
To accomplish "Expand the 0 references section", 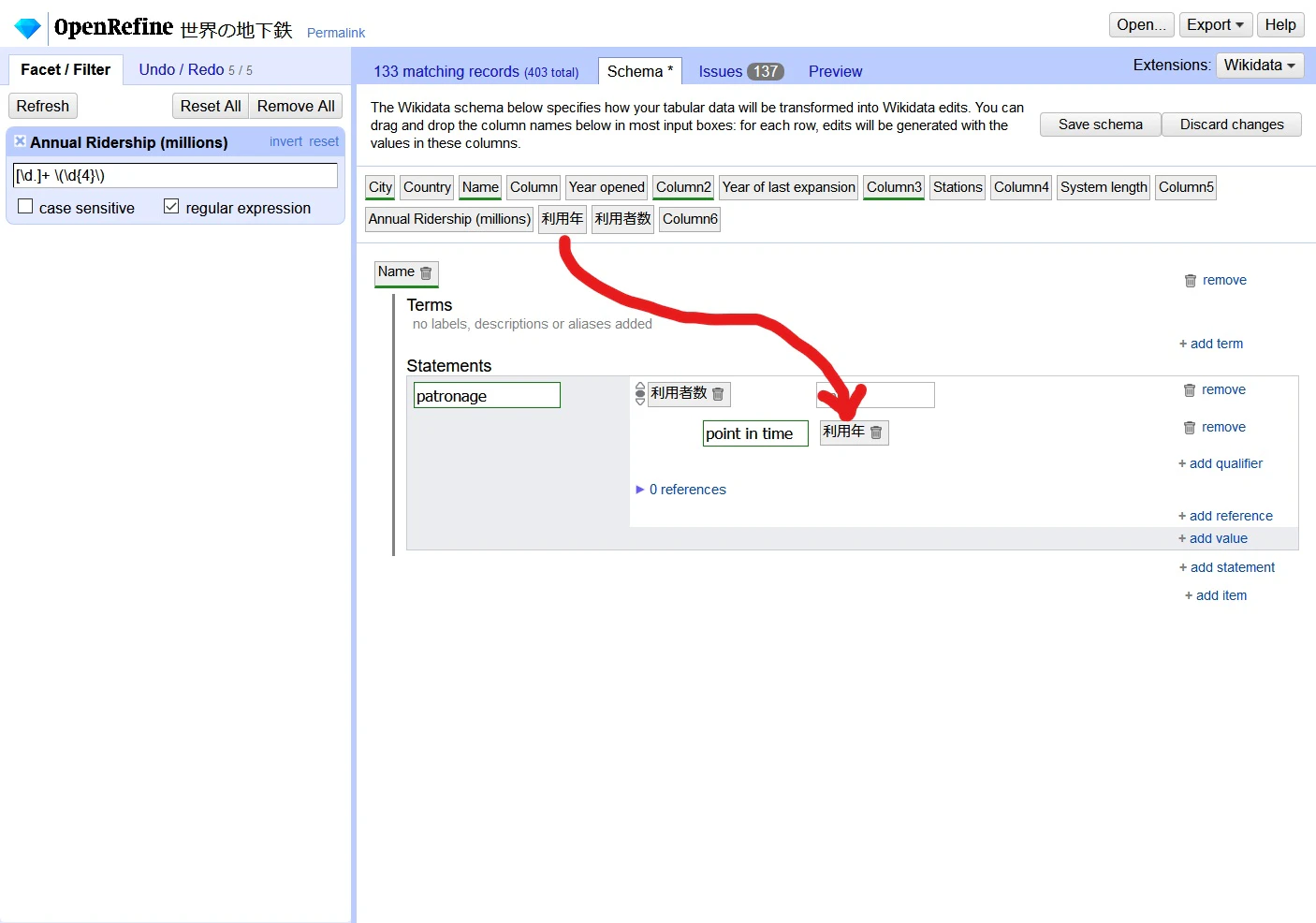I will coord(680,490).
